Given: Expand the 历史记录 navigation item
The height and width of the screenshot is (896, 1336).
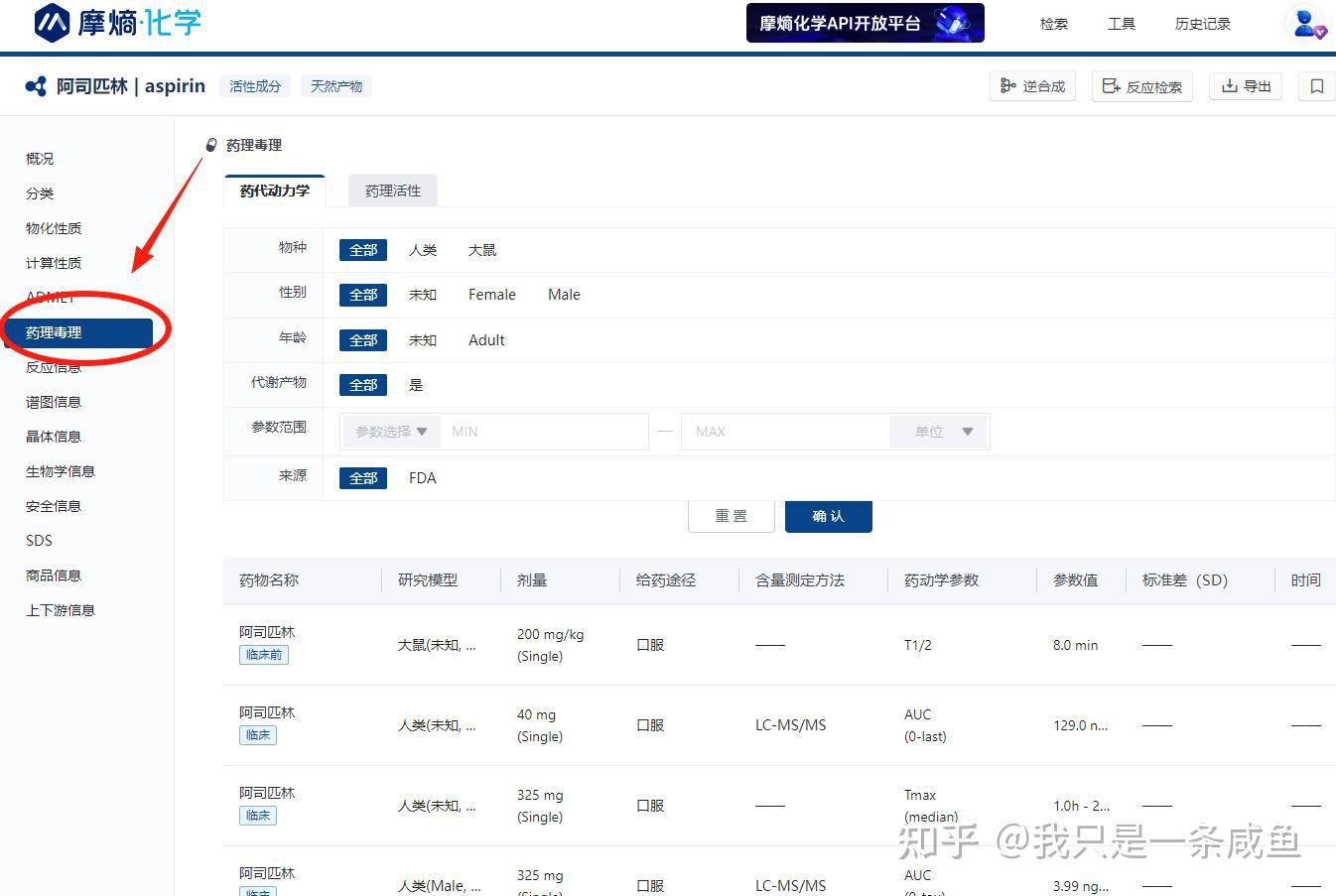Looking at the screenshot, I should pyautogui.click(x=1201, y=24).
